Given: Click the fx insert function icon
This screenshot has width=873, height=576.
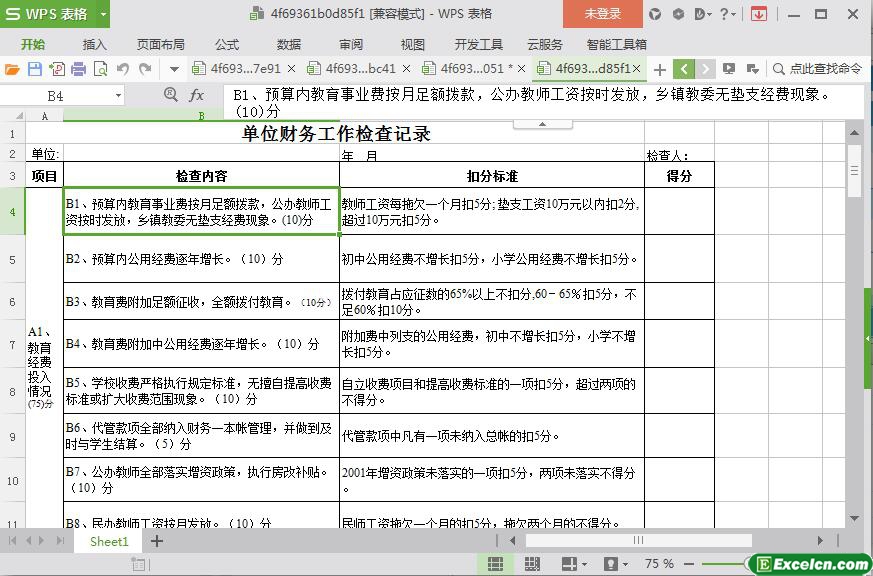Looking at the screenshot, I should [197, 95].
